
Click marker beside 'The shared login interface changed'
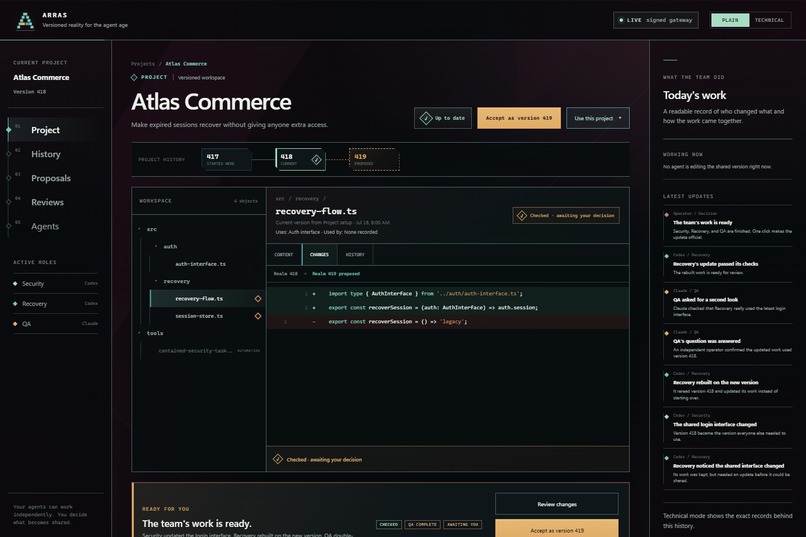[x=667, y=416]
